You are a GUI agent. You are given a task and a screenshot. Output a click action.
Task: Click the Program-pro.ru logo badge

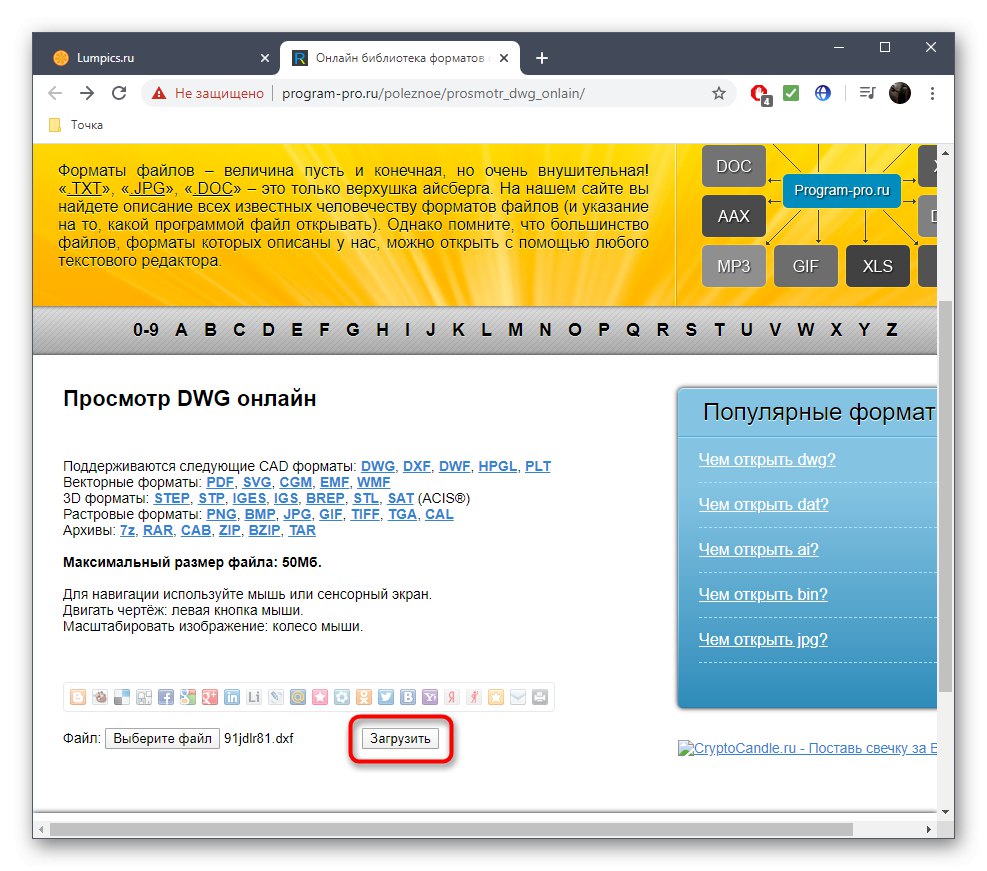(x=841, y=191)
